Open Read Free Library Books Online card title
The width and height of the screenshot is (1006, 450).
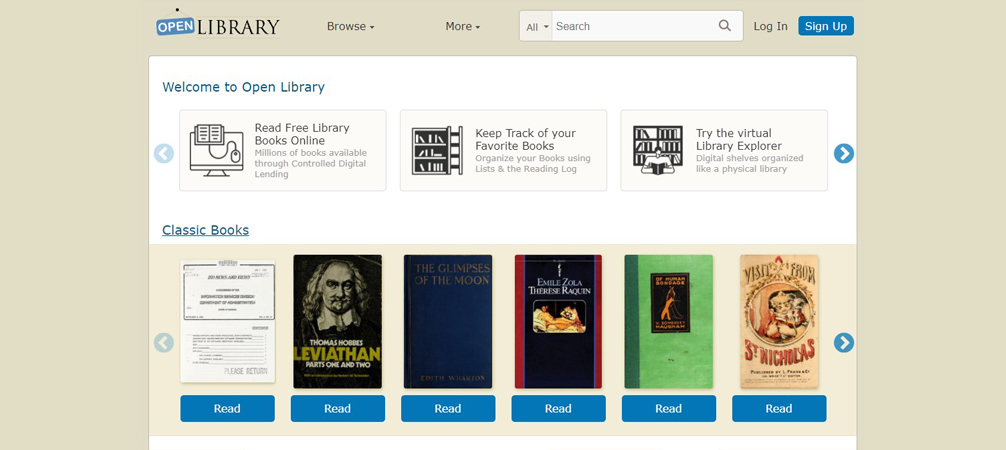point(302,134)
